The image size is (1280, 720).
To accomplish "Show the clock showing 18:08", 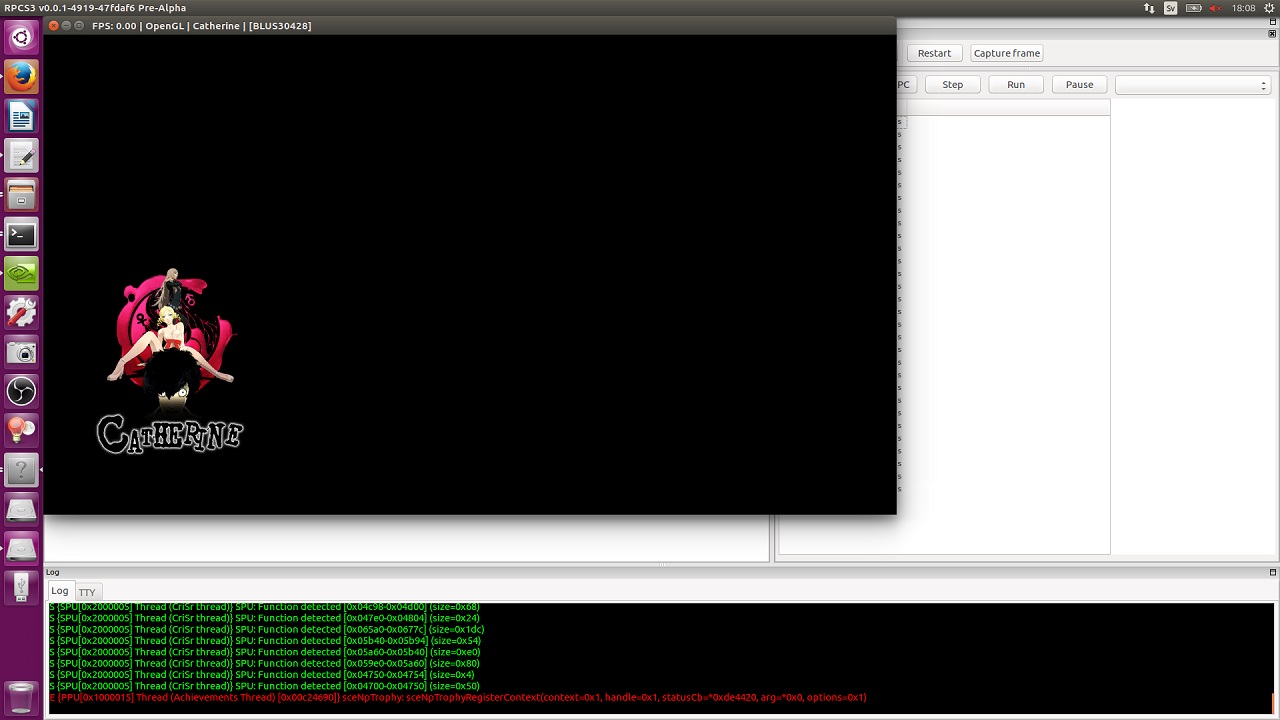I will (1243, 8).
